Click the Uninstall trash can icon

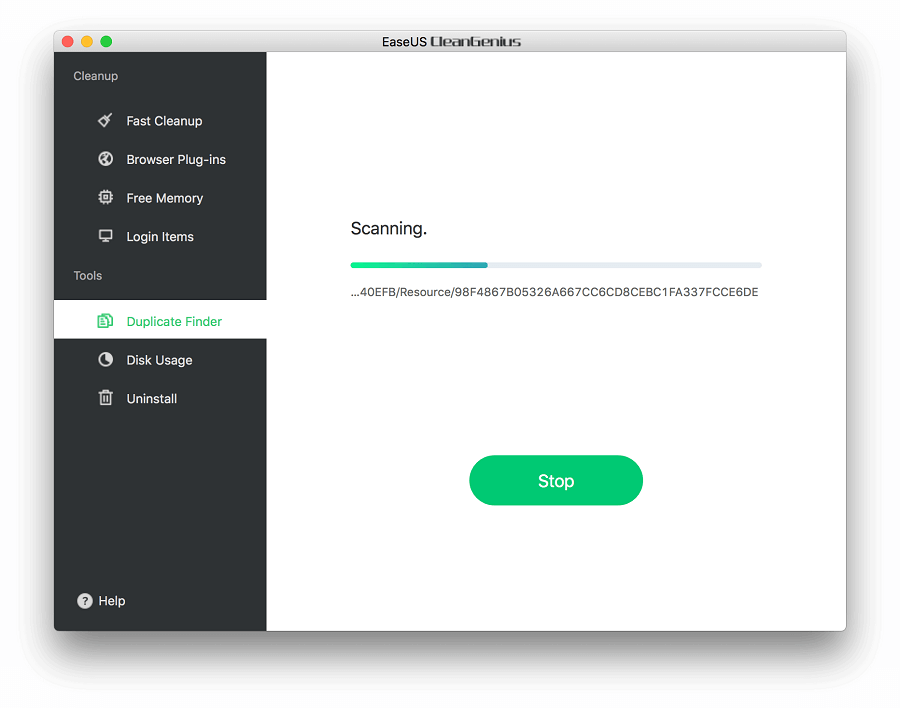(106, 397)
